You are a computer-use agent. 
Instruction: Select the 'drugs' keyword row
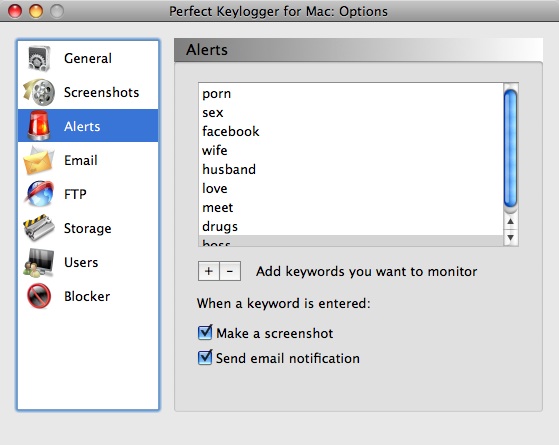click(351, 226)
